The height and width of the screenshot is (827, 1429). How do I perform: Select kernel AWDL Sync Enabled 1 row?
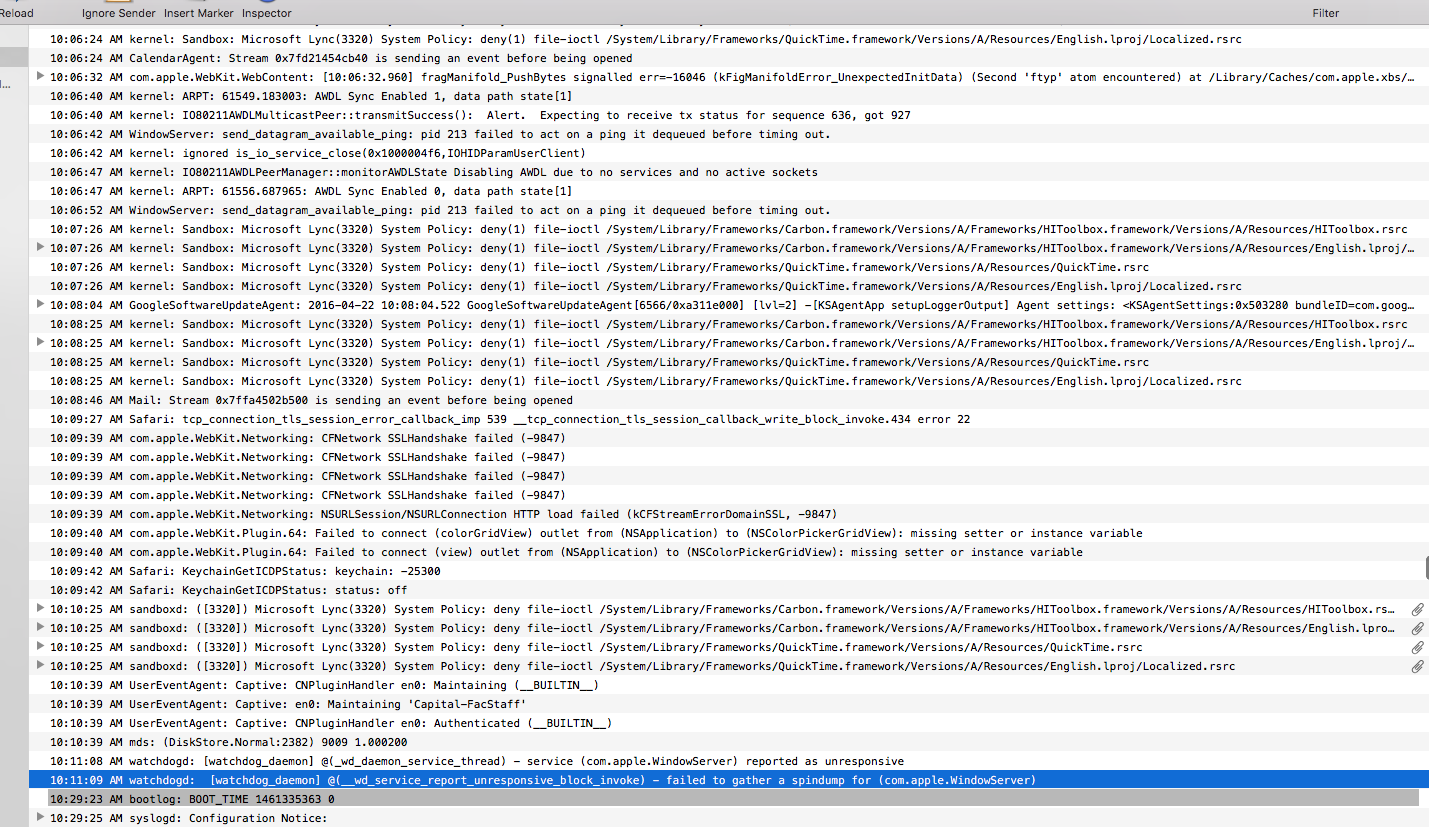[729, 96]
